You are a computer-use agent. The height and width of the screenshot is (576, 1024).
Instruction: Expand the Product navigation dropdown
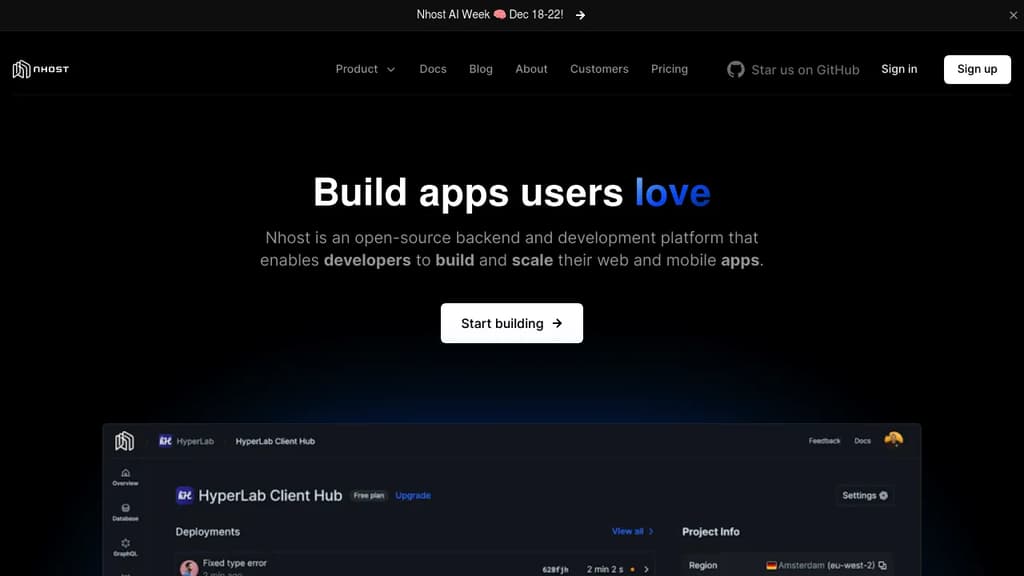tap(365, 69)
